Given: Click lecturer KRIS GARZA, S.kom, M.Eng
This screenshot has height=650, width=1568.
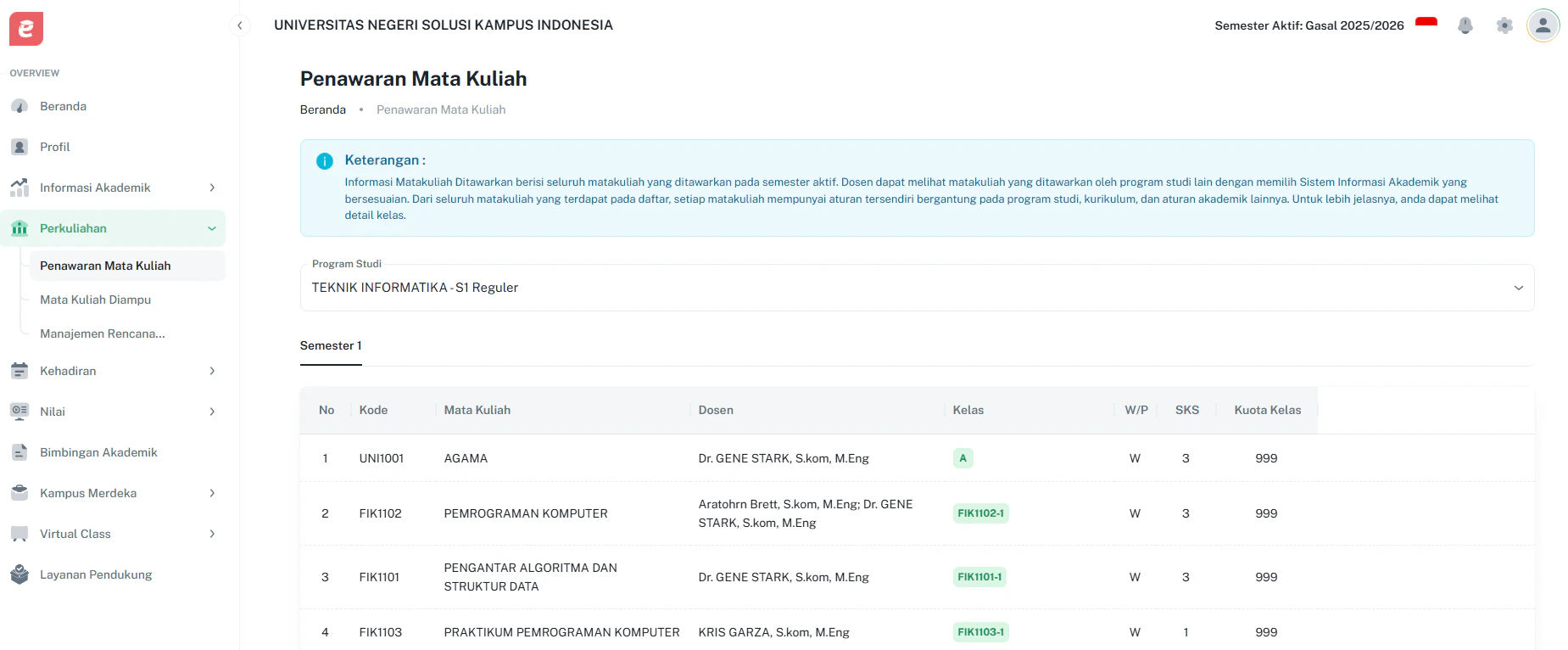Looking at the screenshot, I should 774,632.
